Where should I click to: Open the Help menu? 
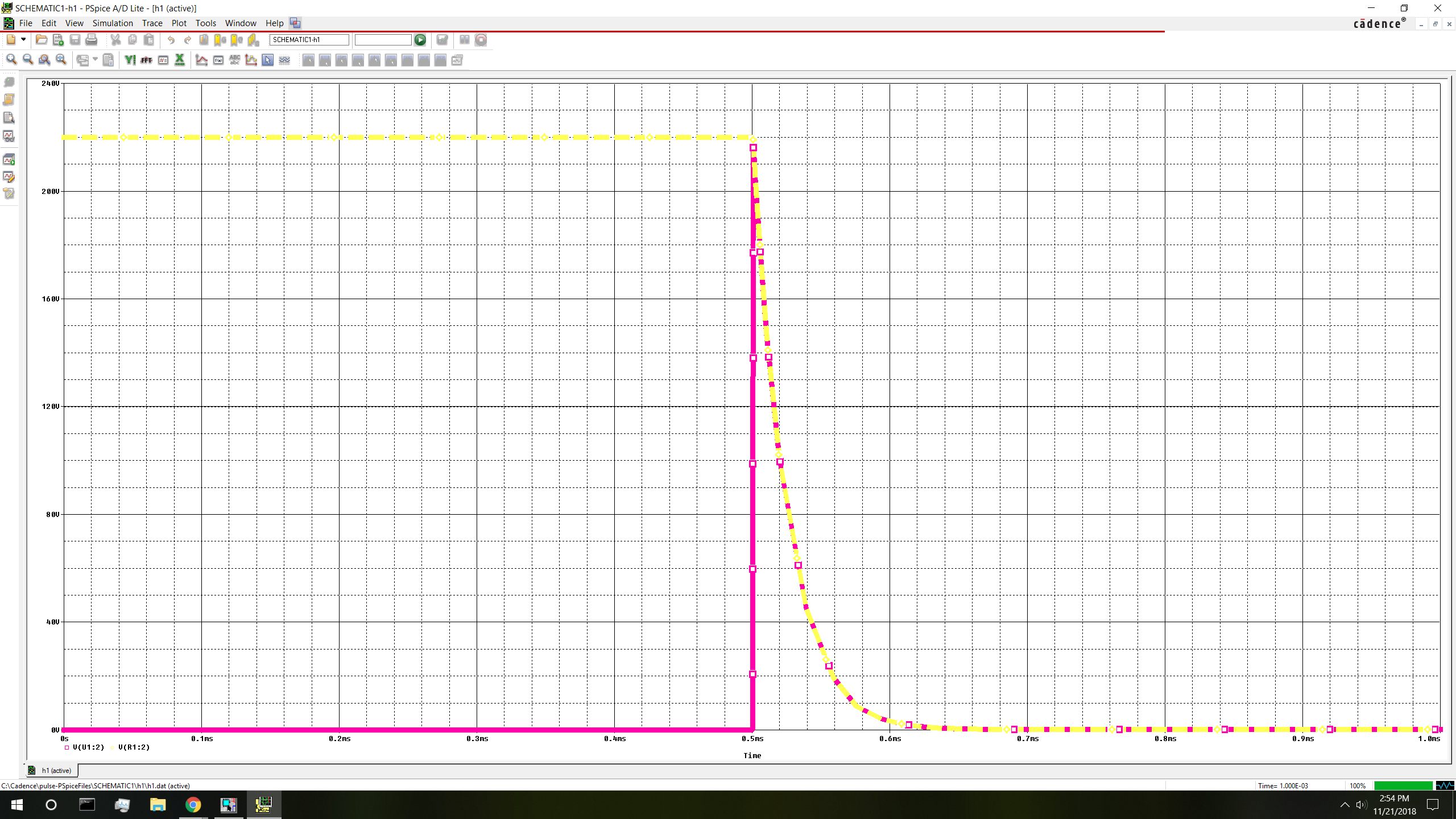[x=274, y=23]
